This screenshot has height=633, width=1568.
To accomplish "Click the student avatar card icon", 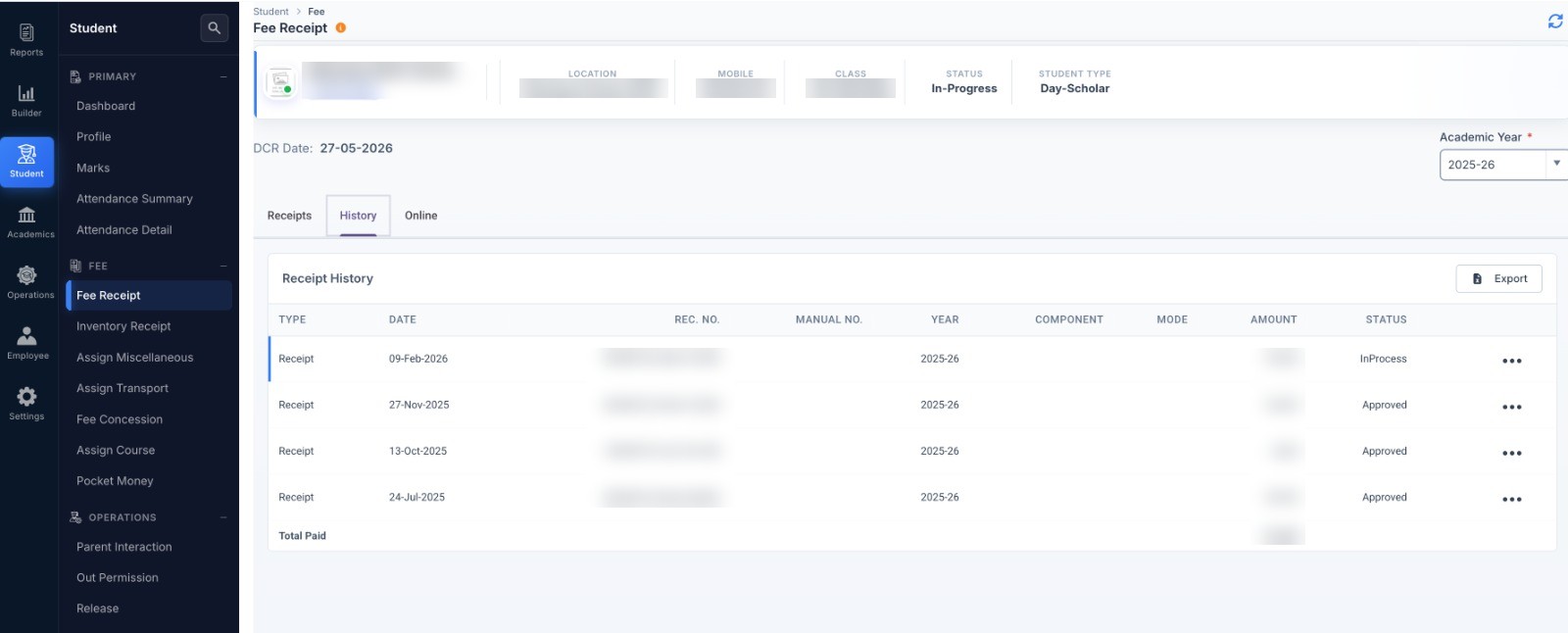I will [281, 83].
